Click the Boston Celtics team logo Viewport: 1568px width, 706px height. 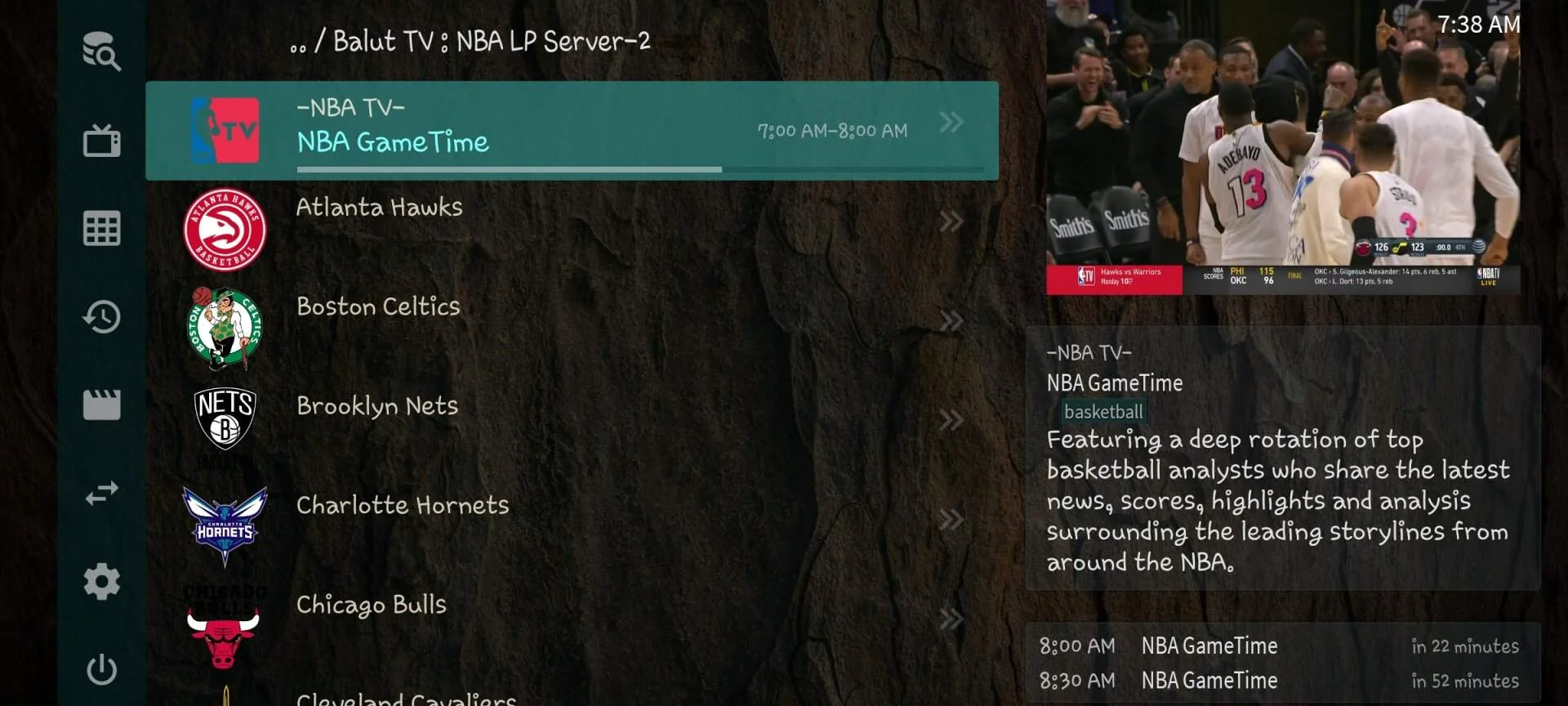225,329
